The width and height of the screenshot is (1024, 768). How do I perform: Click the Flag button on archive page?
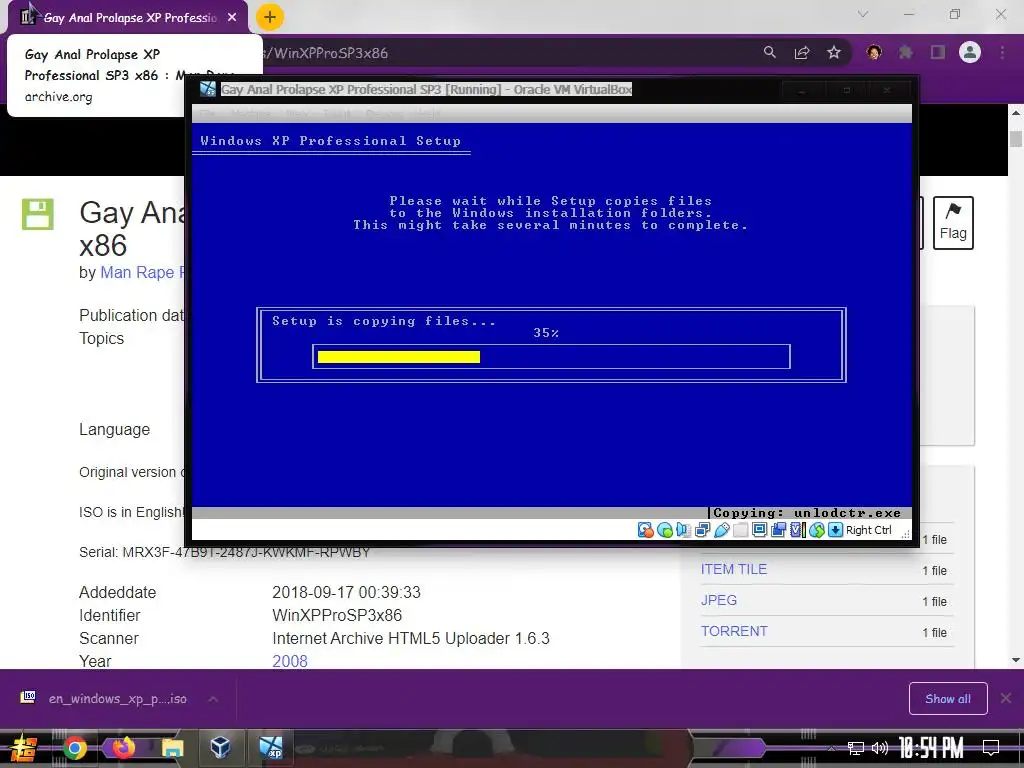(x=953, y=222)
